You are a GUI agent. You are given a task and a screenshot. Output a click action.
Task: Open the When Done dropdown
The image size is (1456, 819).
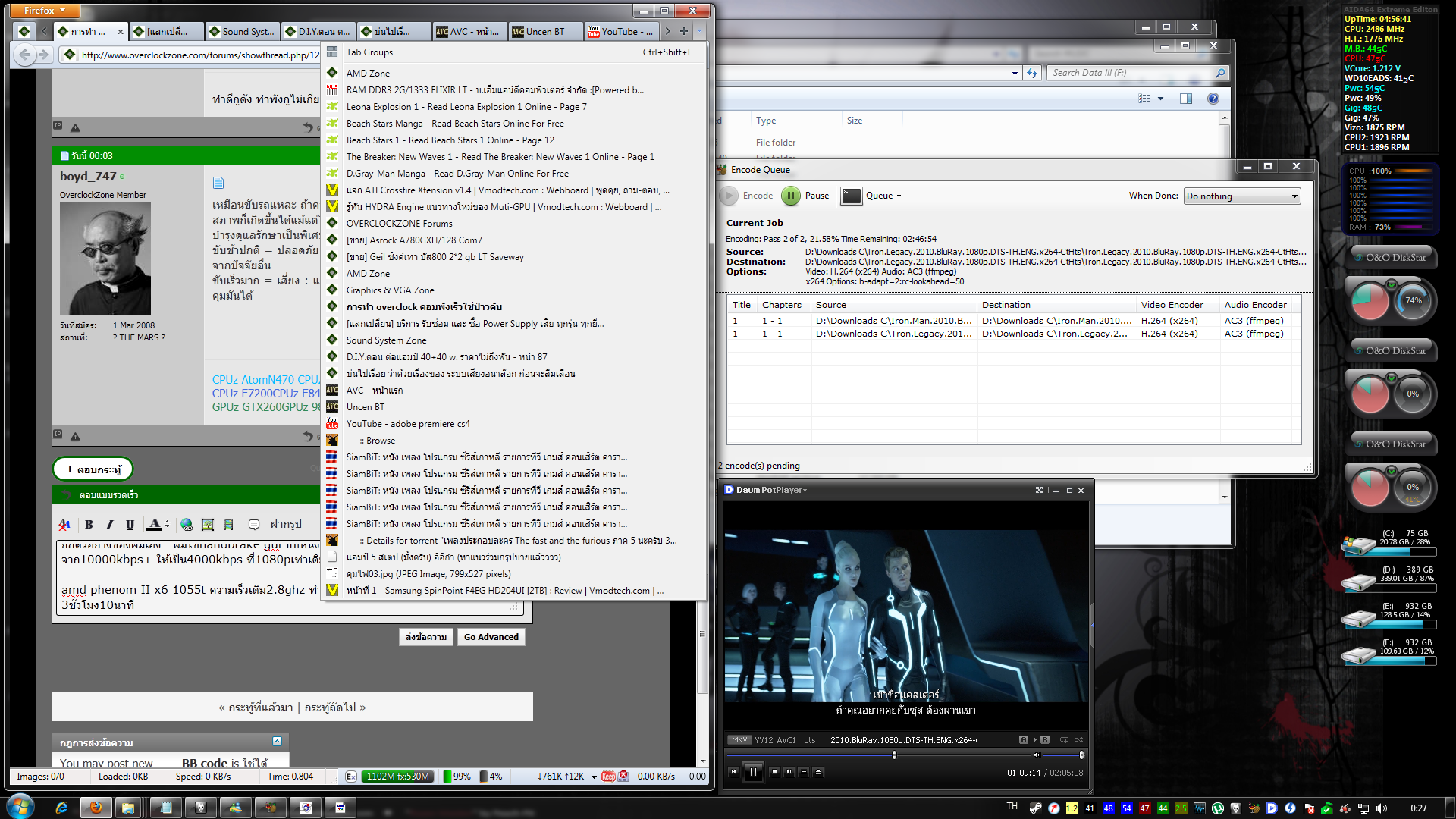click(1242, 196)
